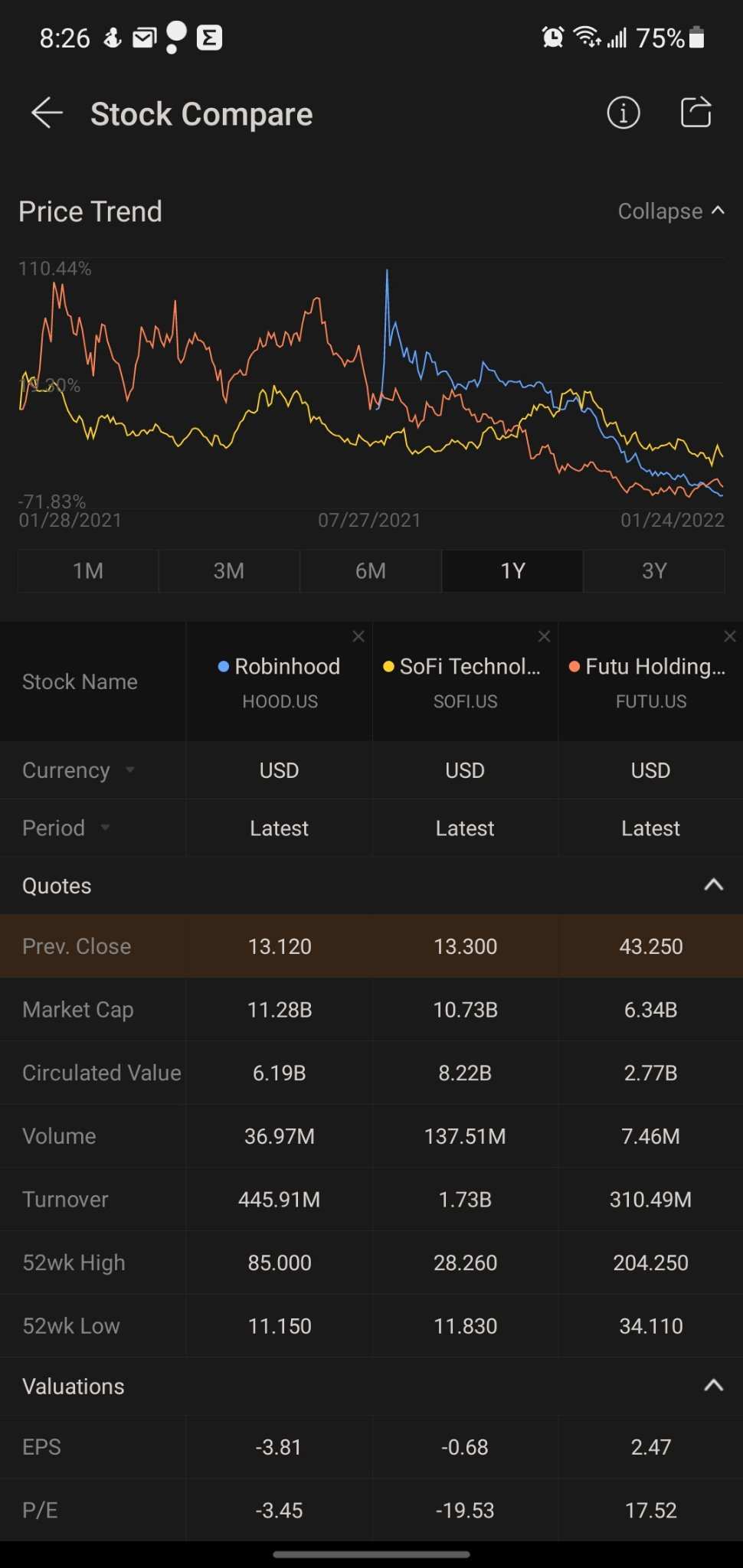This screenshot has width=743, height=1568.
Task: Tap the blue Robinhood legend dot
Action: (224, 667)
